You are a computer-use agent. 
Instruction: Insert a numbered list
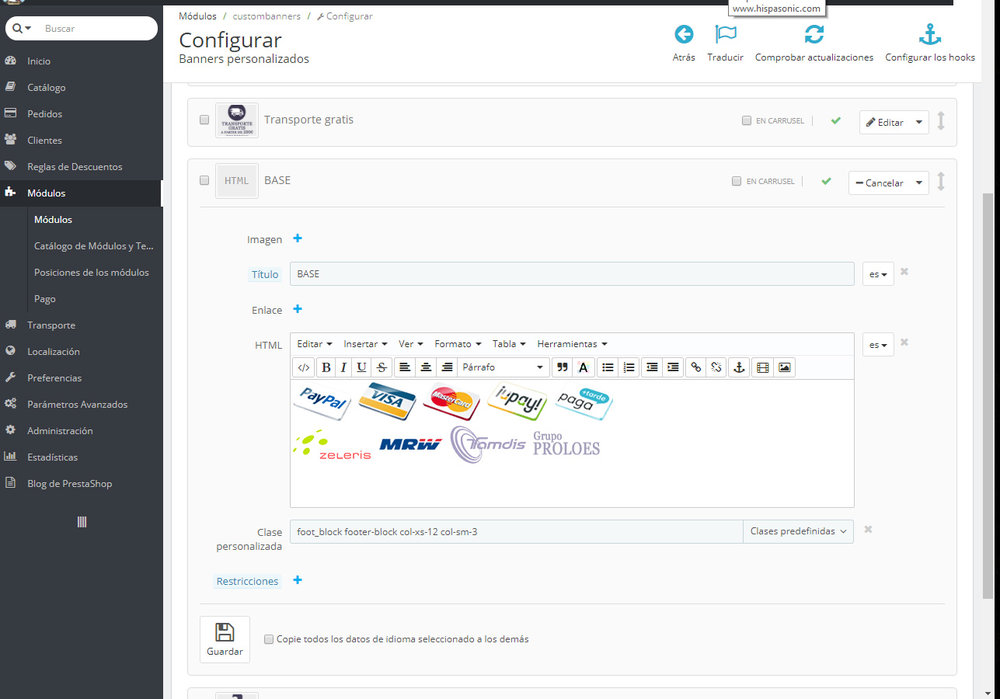pos(629,367)
